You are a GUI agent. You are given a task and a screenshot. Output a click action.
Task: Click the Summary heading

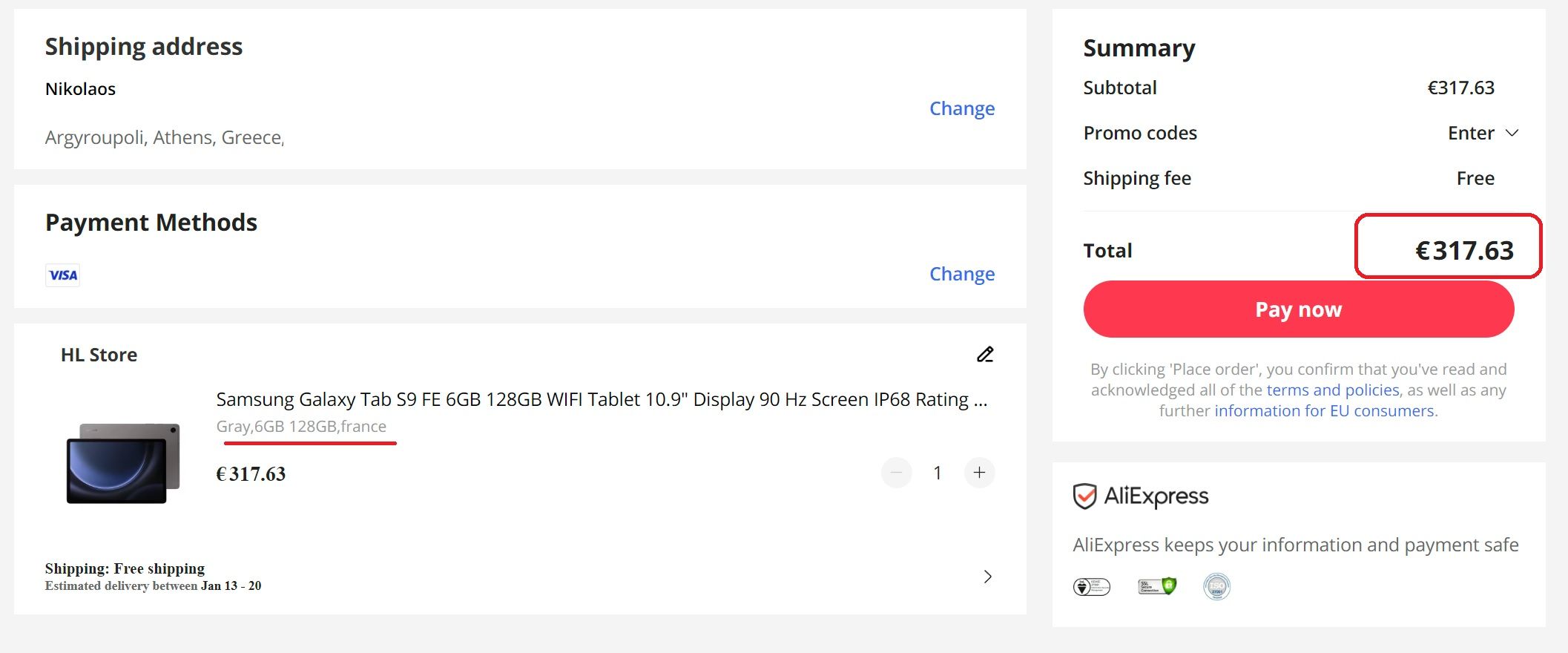point(1139,48)
